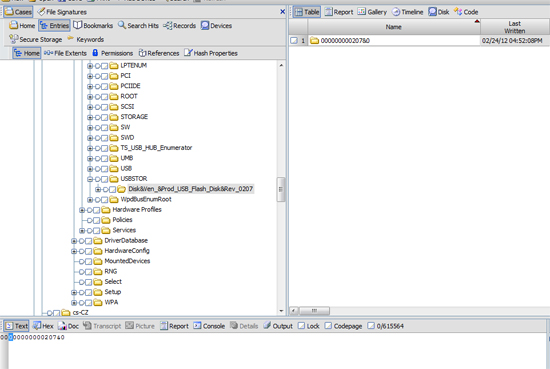Click tree scrollbar up arrow
Image resolution: width=550 pixels, height=369 pixels.
click(x=281, y=65)
